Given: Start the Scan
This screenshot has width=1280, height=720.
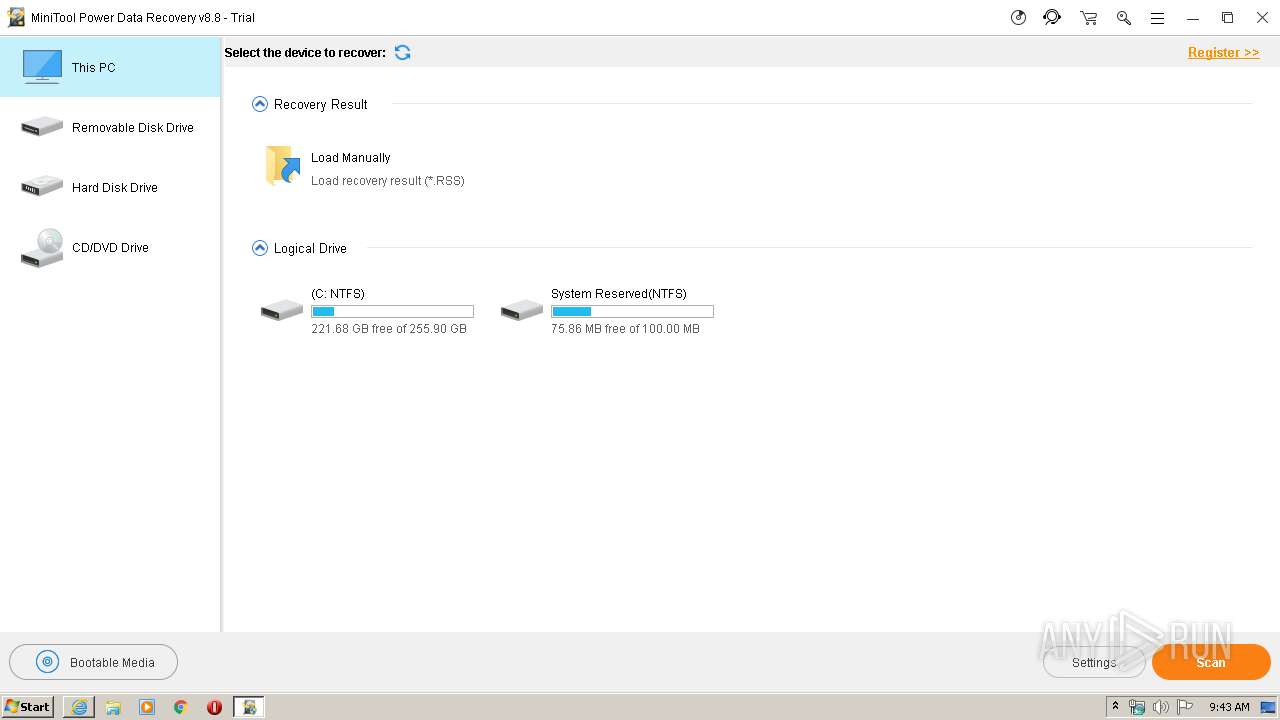Looking at the screenshot, I should 1211,662.
